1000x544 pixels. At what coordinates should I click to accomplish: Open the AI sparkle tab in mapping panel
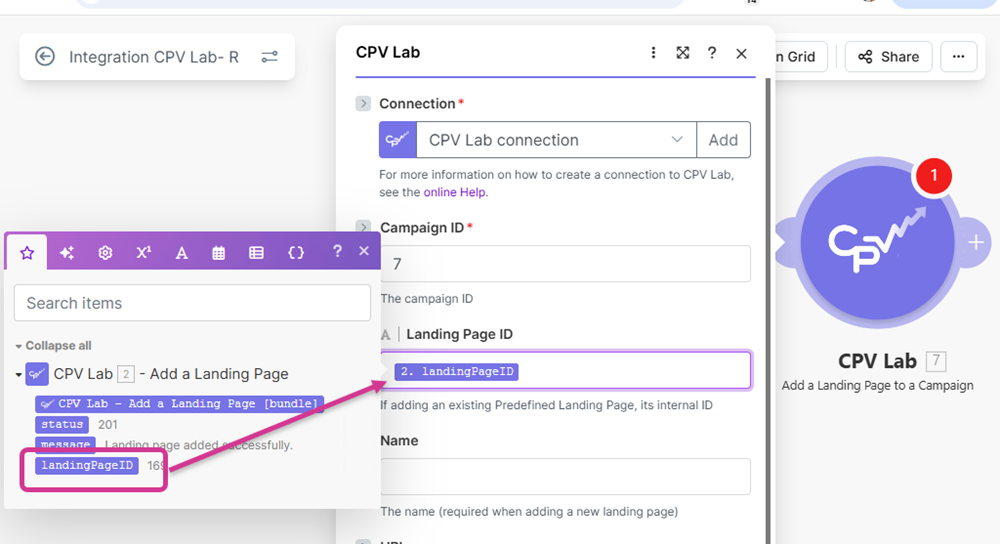(x=66, y=253)
